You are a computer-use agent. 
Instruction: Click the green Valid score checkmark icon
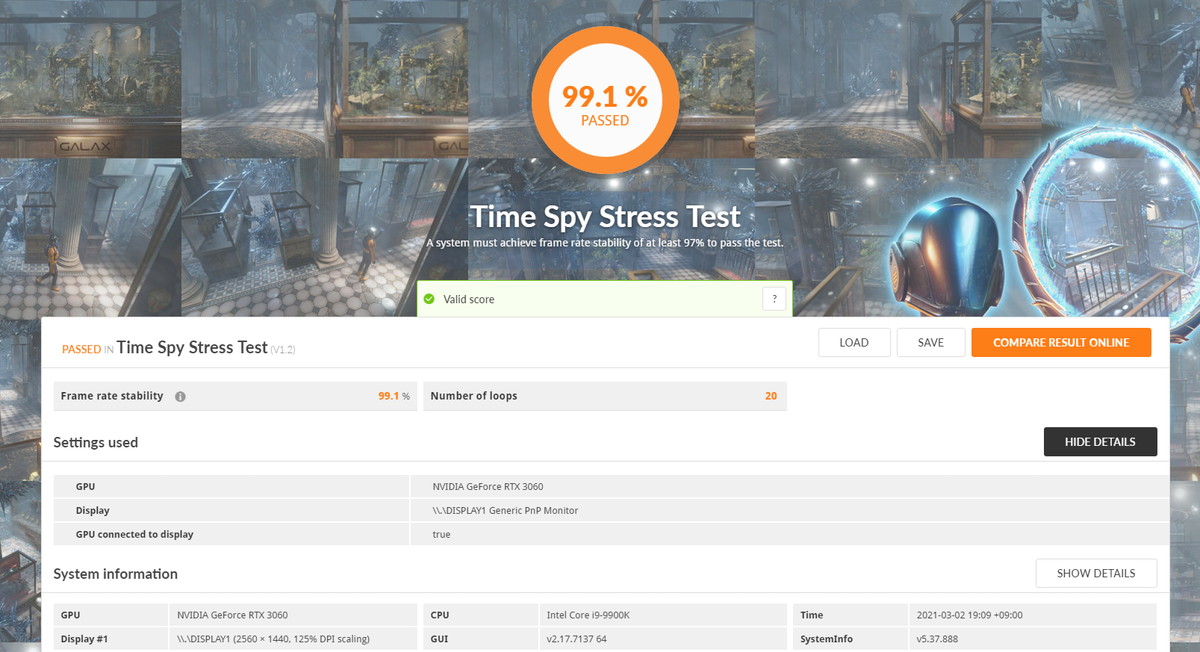click(429, 299)
